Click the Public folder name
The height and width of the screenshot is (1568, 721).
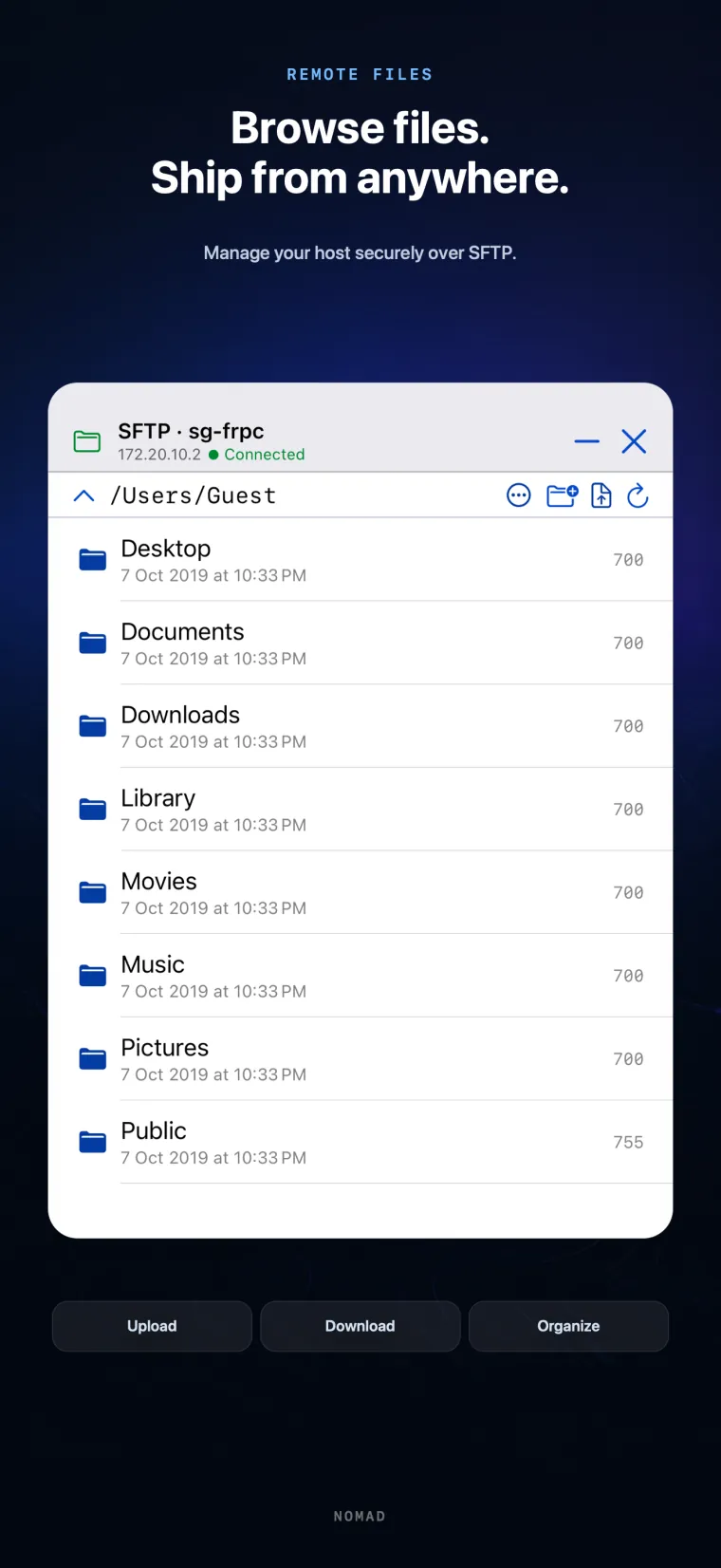[154, 1130]
